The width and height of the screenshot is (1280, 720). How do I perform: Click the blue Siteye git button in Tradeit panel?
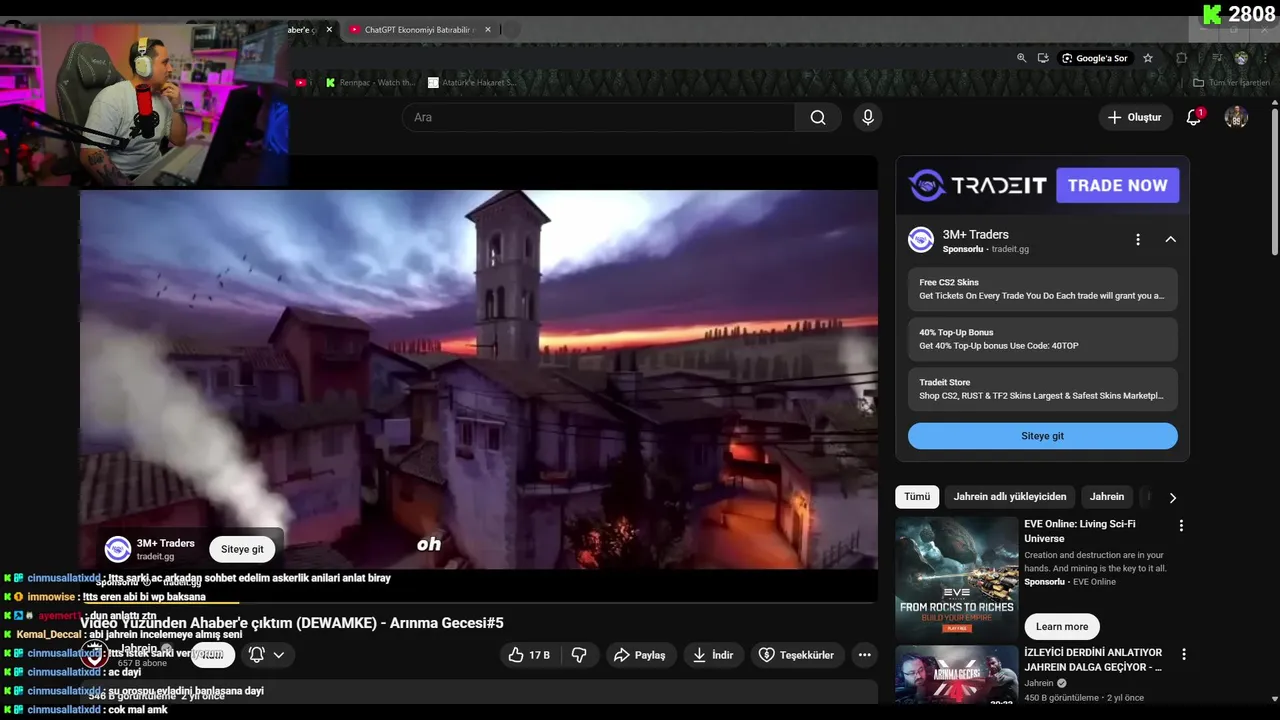(1043, 436)
